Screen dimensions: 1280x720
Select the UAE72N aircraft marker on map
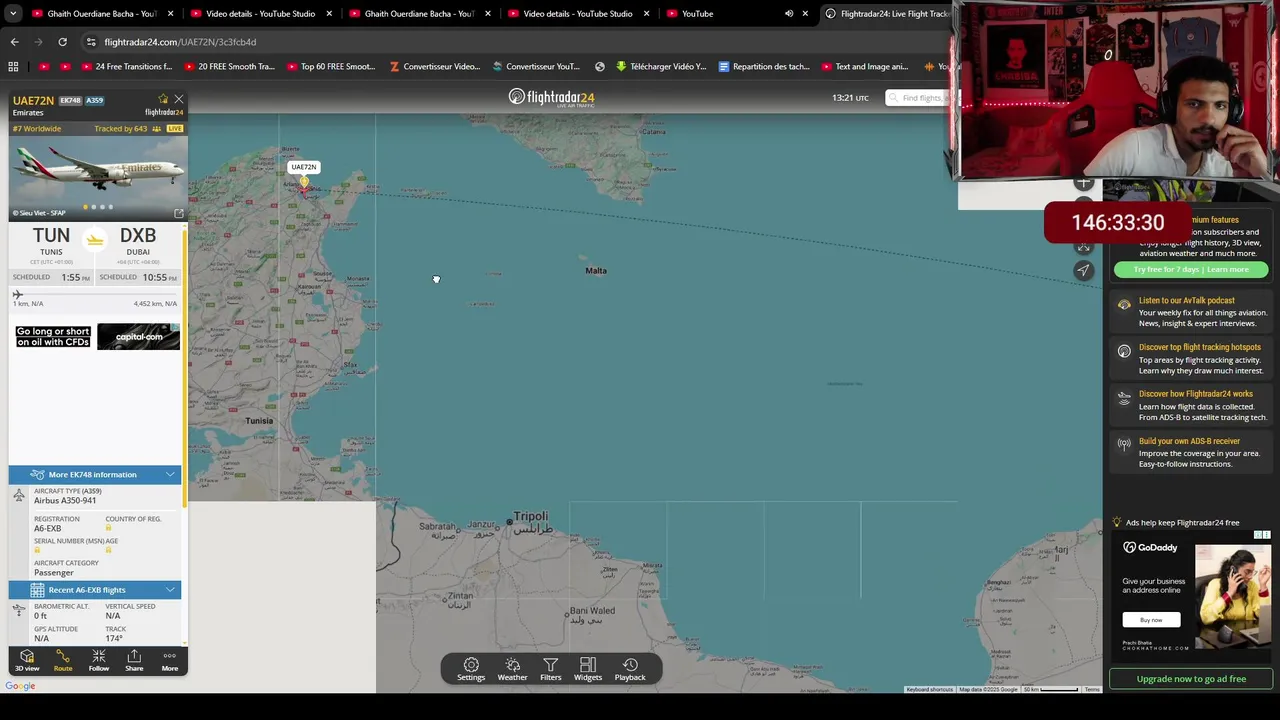point(304,182)
